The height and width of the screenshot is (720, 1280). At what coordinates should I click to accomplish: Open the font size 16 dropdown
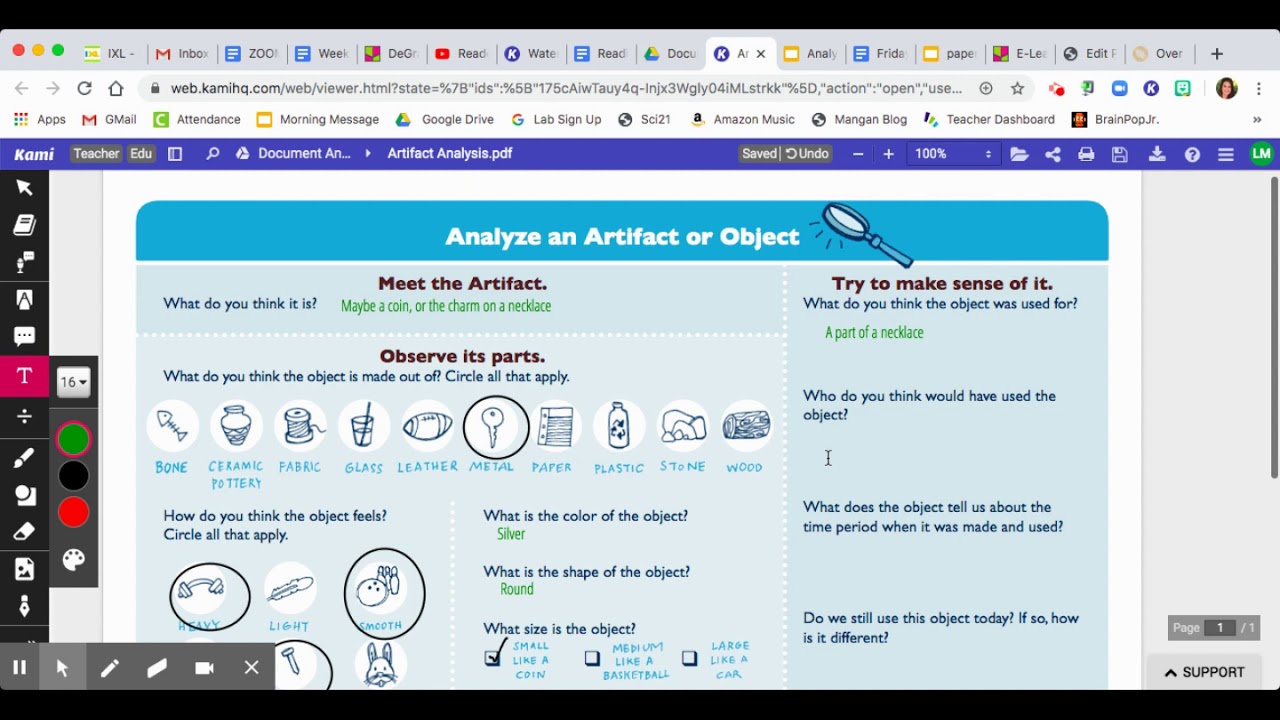tap(73, 381)
